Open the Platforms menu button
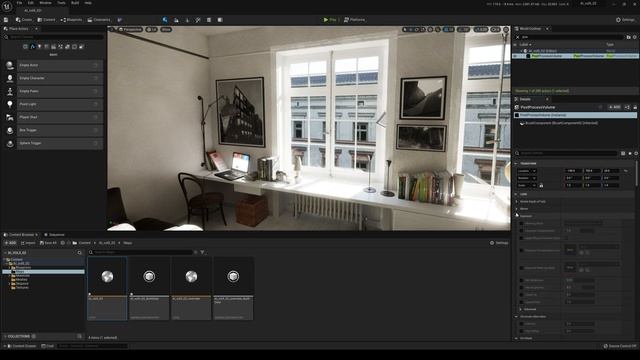 pyautogui.click(x=355, y=20)
